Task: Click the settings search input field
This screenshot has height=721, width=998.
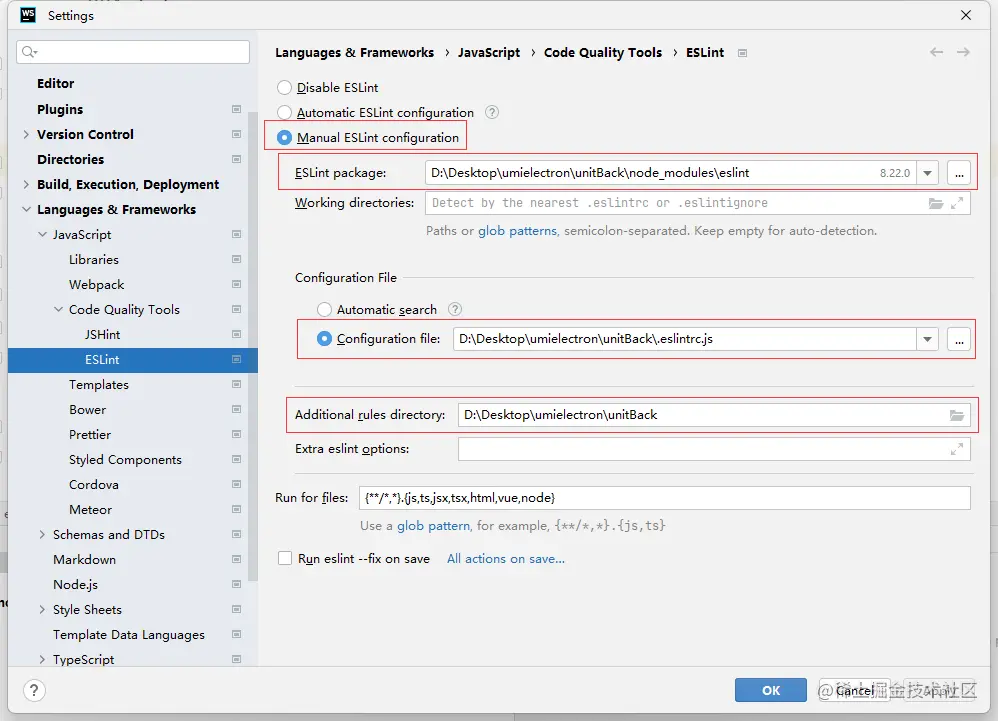Action: point(134,52)
